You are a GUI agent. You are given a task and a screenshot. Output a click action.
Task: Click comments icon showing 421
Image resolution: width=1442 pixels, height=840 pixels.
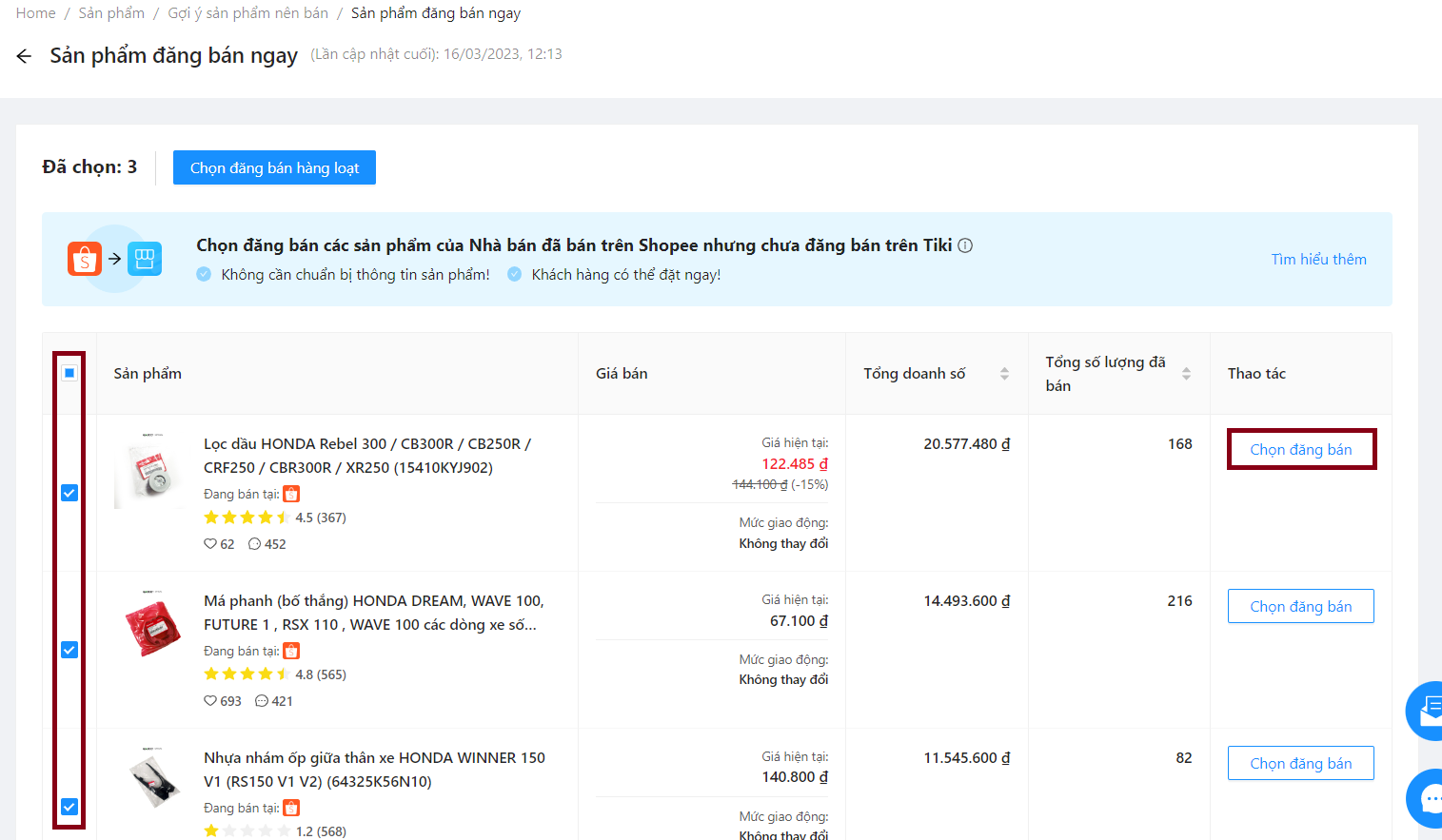(x=262, y=701)
